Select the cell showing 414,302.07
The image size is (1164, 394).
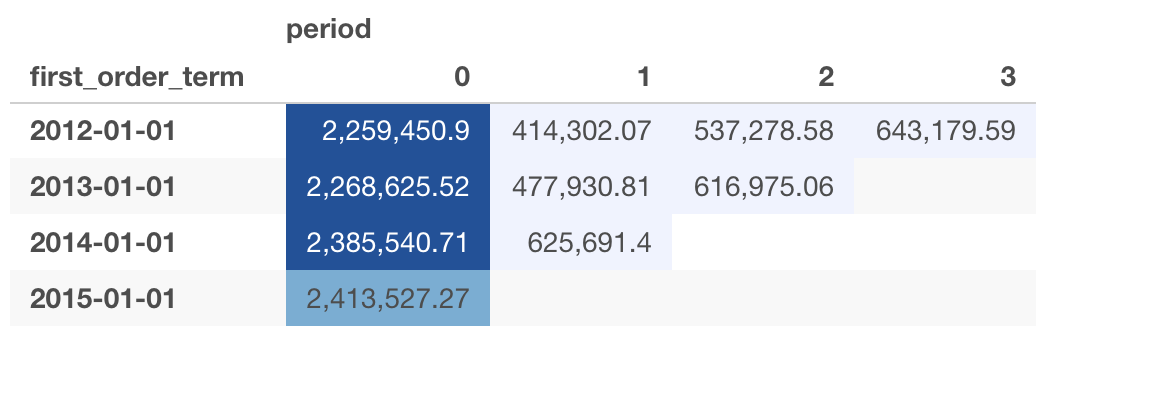(x=581, y=131)
